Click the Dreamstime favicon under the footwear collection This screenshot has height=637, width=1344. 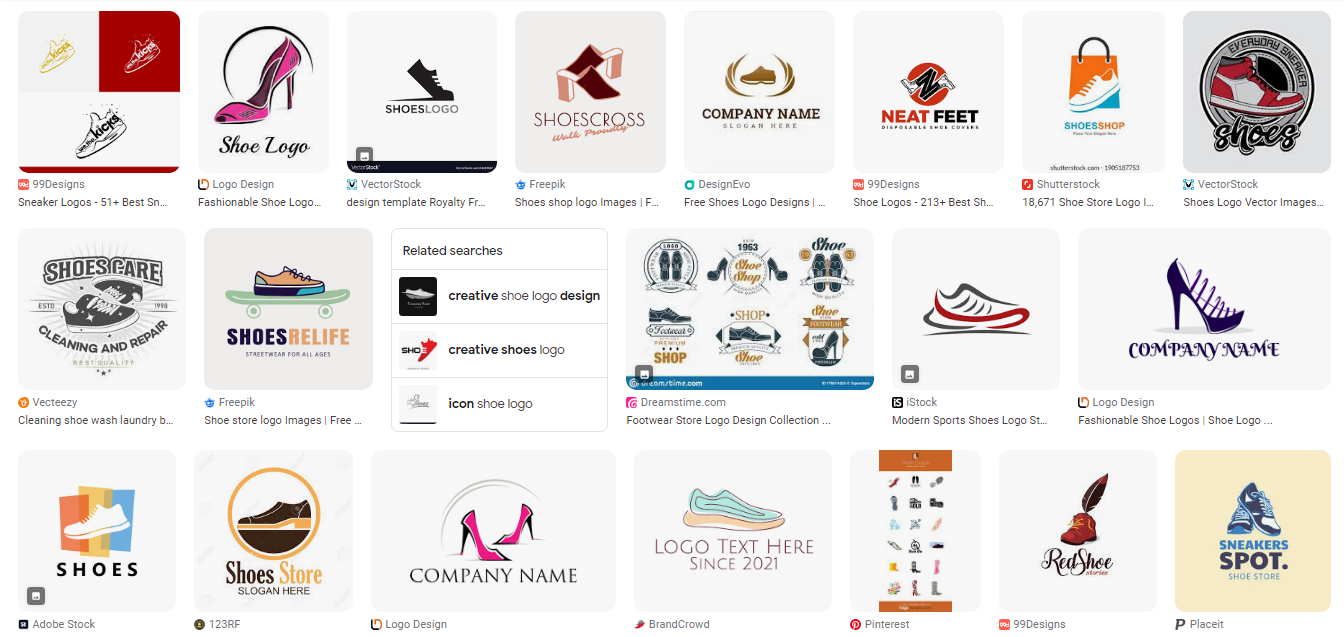pyautogui.click(x=631, y=403)
